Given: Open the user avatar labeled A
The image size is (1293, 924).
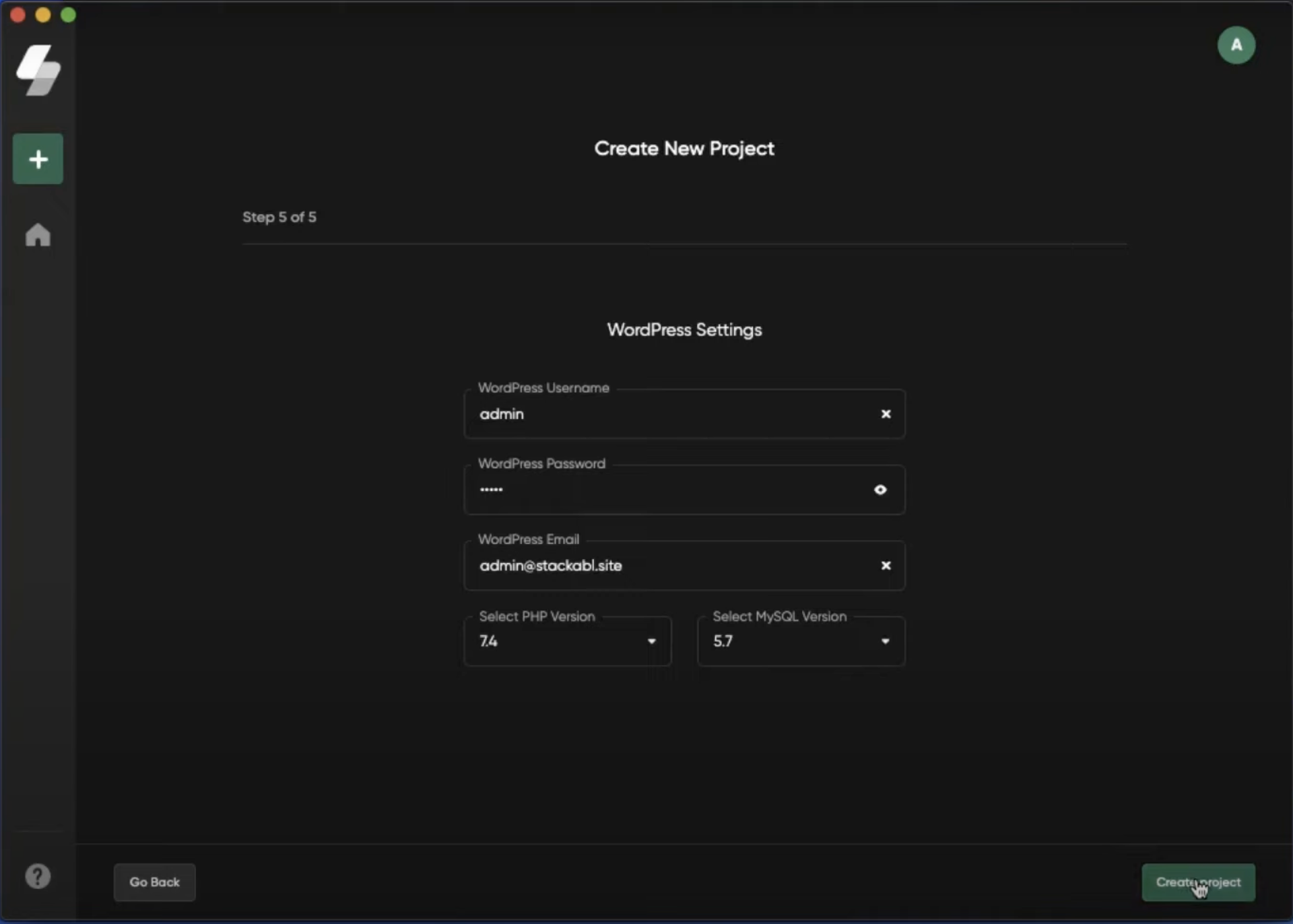Looking at the screenshot, I should pos(1236,45).
